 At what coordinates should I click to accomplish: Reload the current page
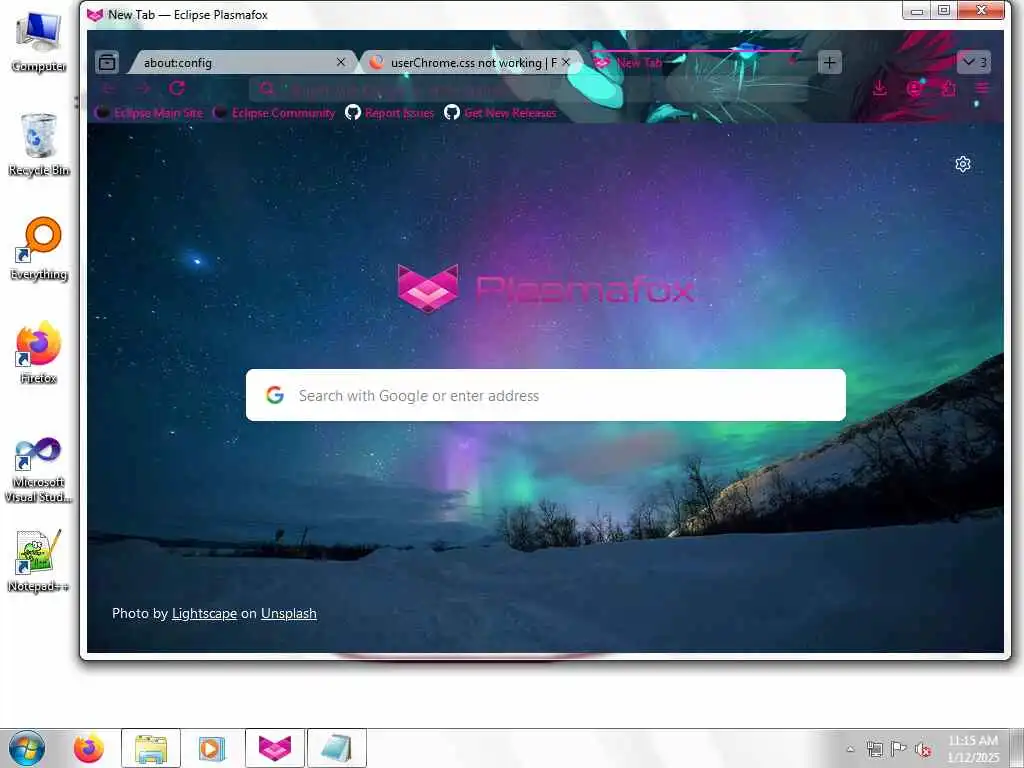click(x=177, y=88)
